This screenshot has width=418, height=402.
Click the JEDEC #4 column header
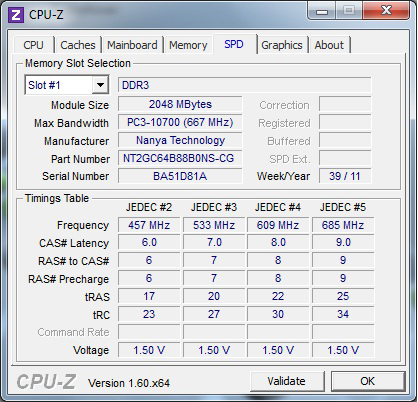278,207
